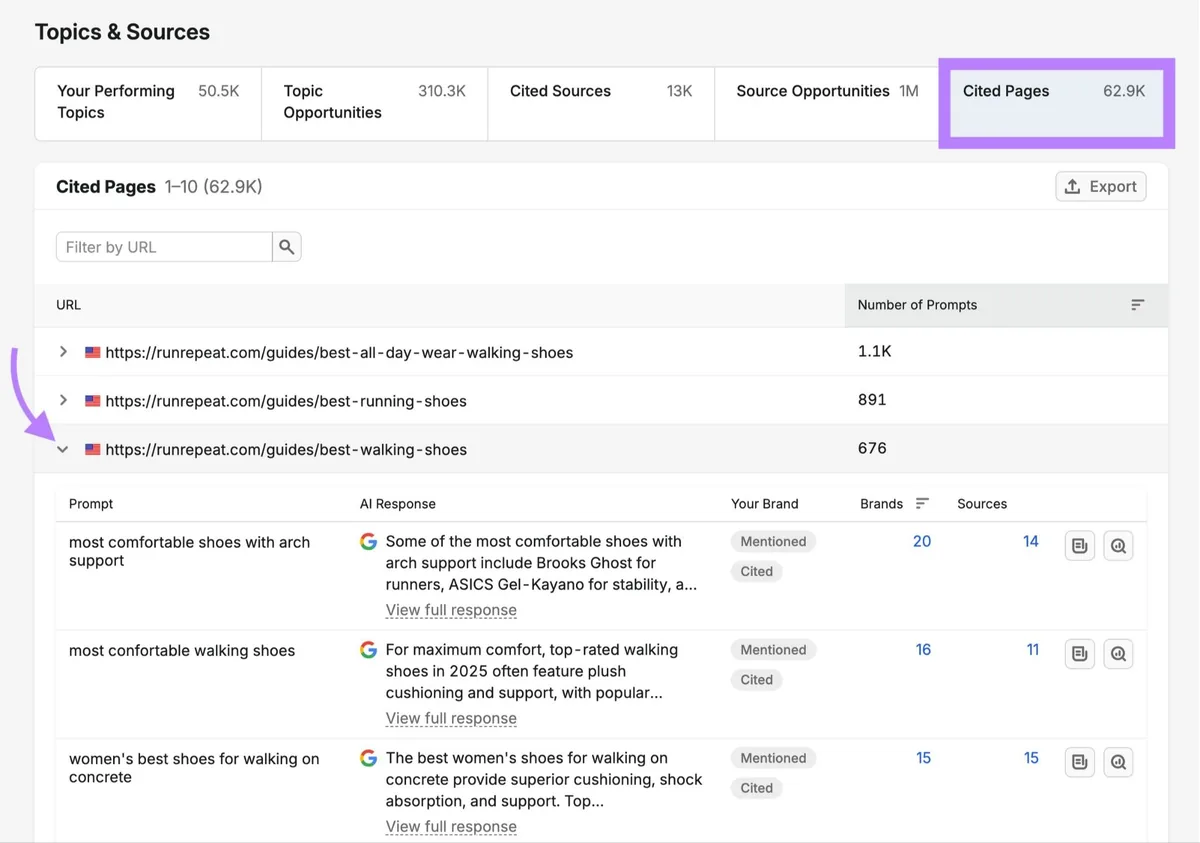Viewport: 1200px width, 843px height.
Task: Open search analysis icon for walking on concrete row
Action: click(x=1118, y=762)
